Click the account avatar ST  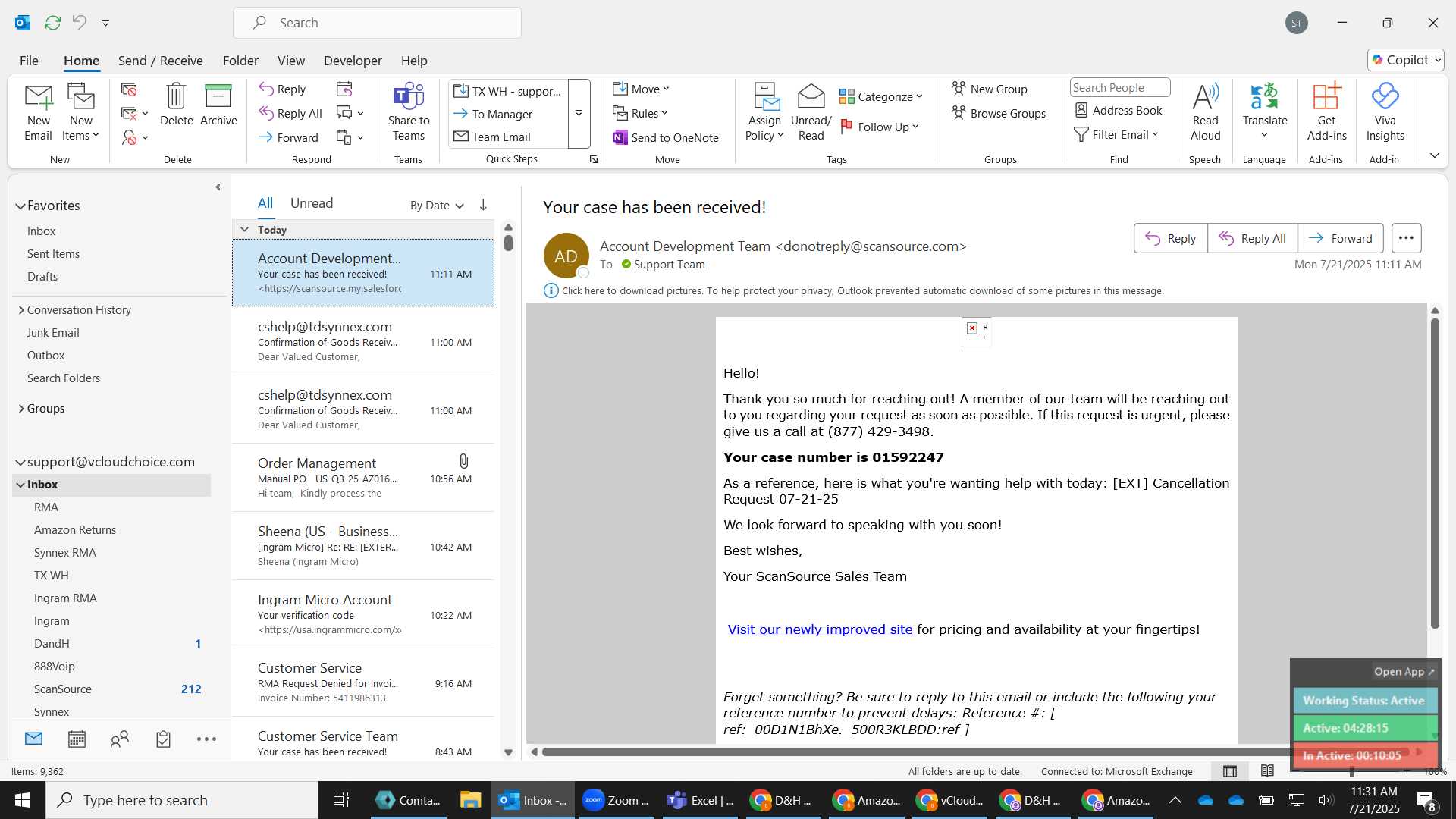(1297, 23)
